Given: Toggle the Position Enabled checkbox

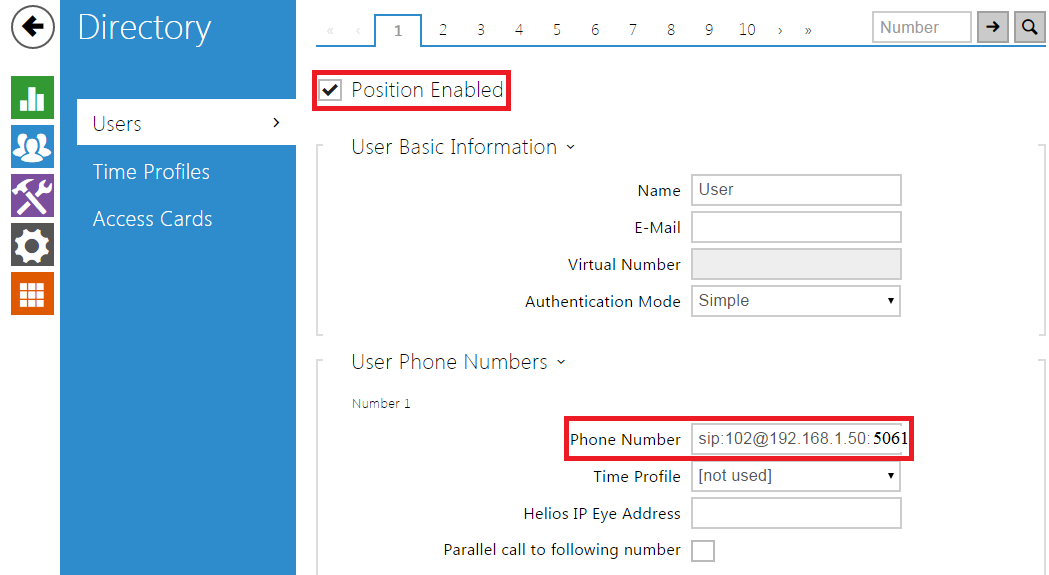Looking at the screenshot, I should (x=330, y=90).
